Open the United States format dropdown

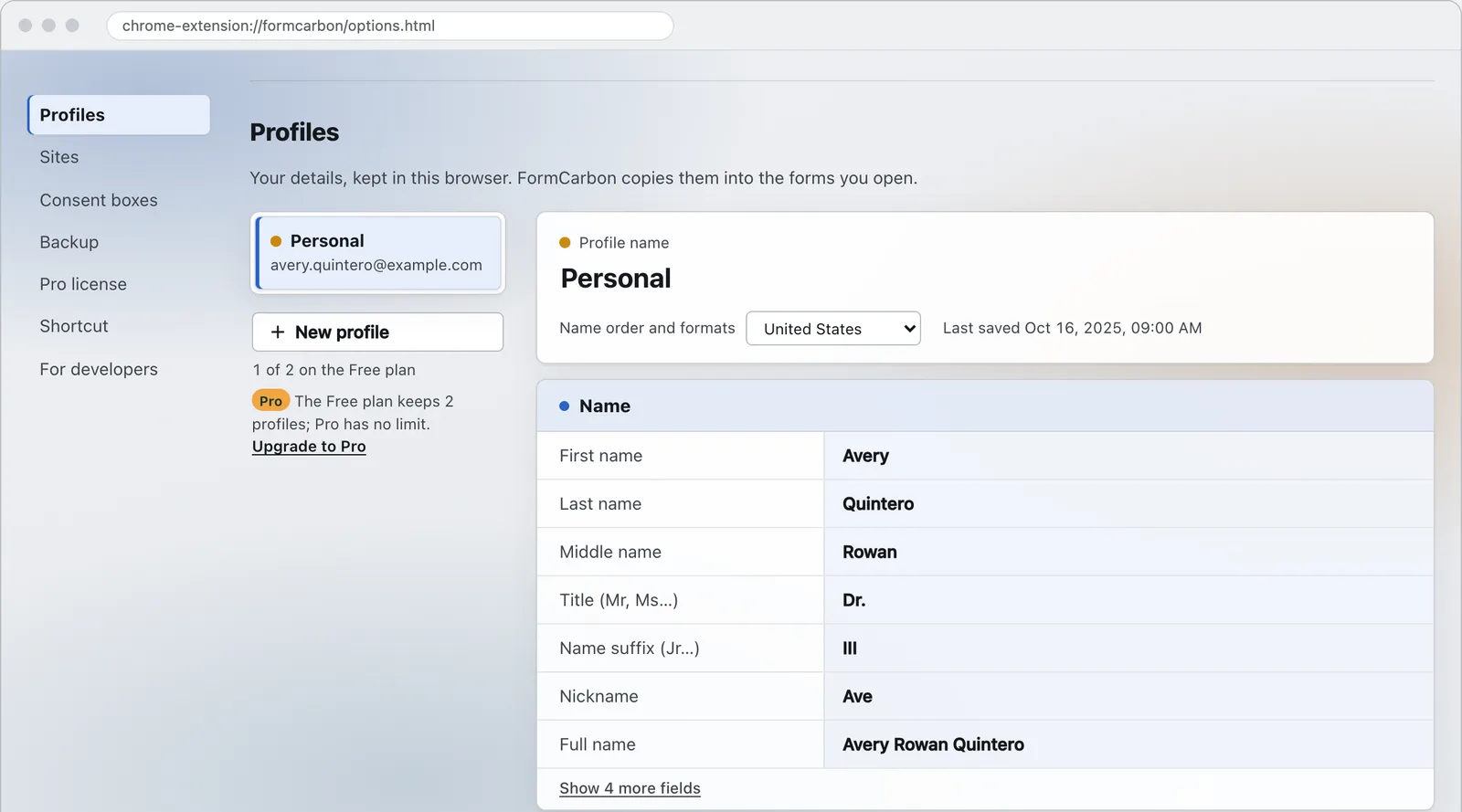pyautogui.click(x=833, y=329)
